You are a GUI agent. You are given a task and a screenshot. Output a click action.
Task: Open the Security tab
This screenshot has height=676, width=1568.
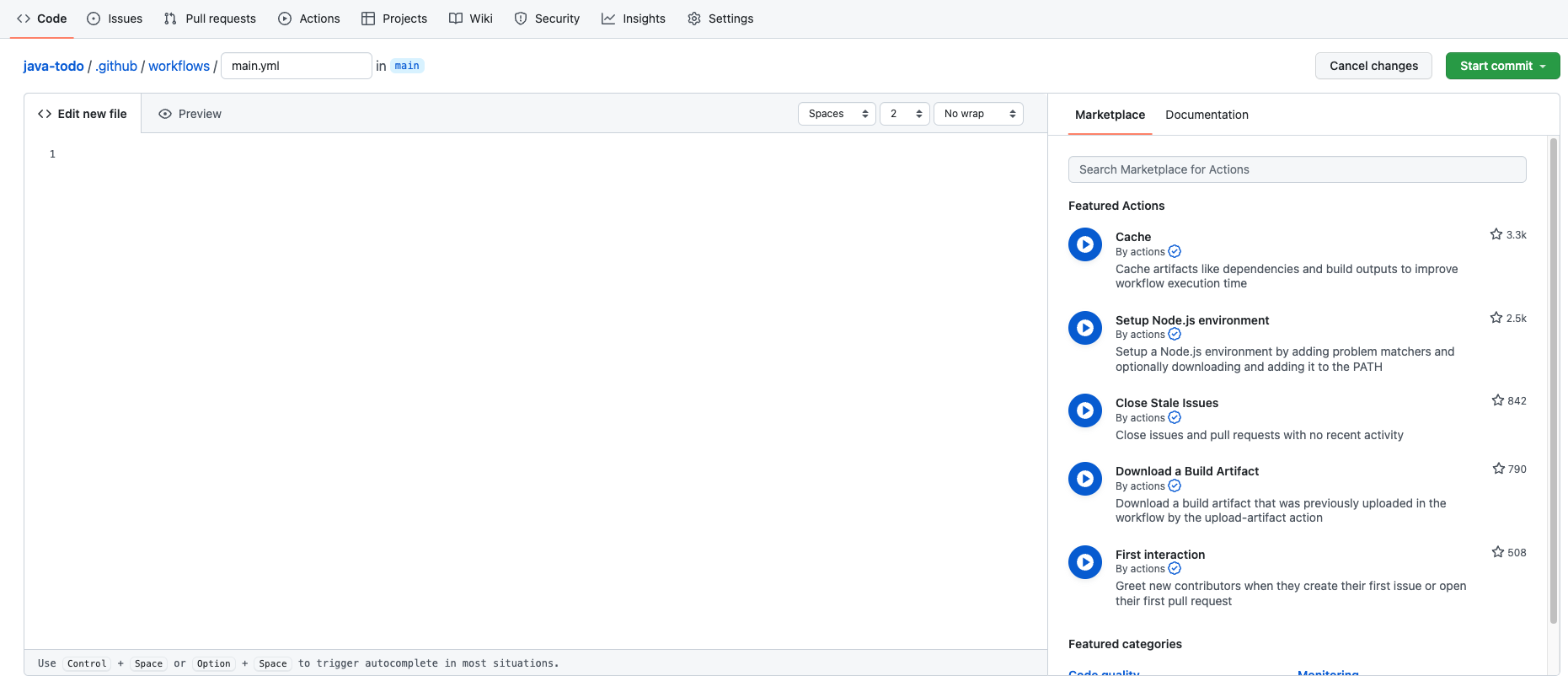pos(547,19)
